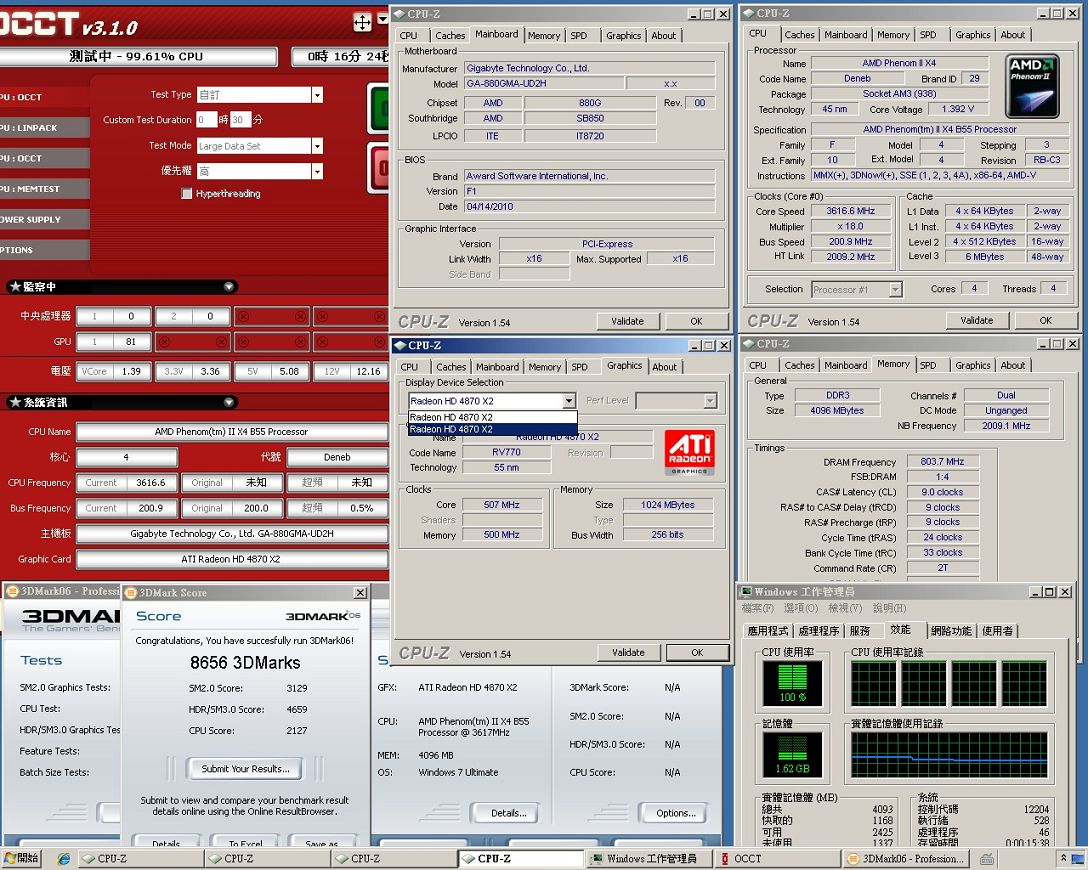Enable the Hyperthreading checkbox in OCCT
1088x870 pixels.
pyautogui.click(x=186, y=194)
